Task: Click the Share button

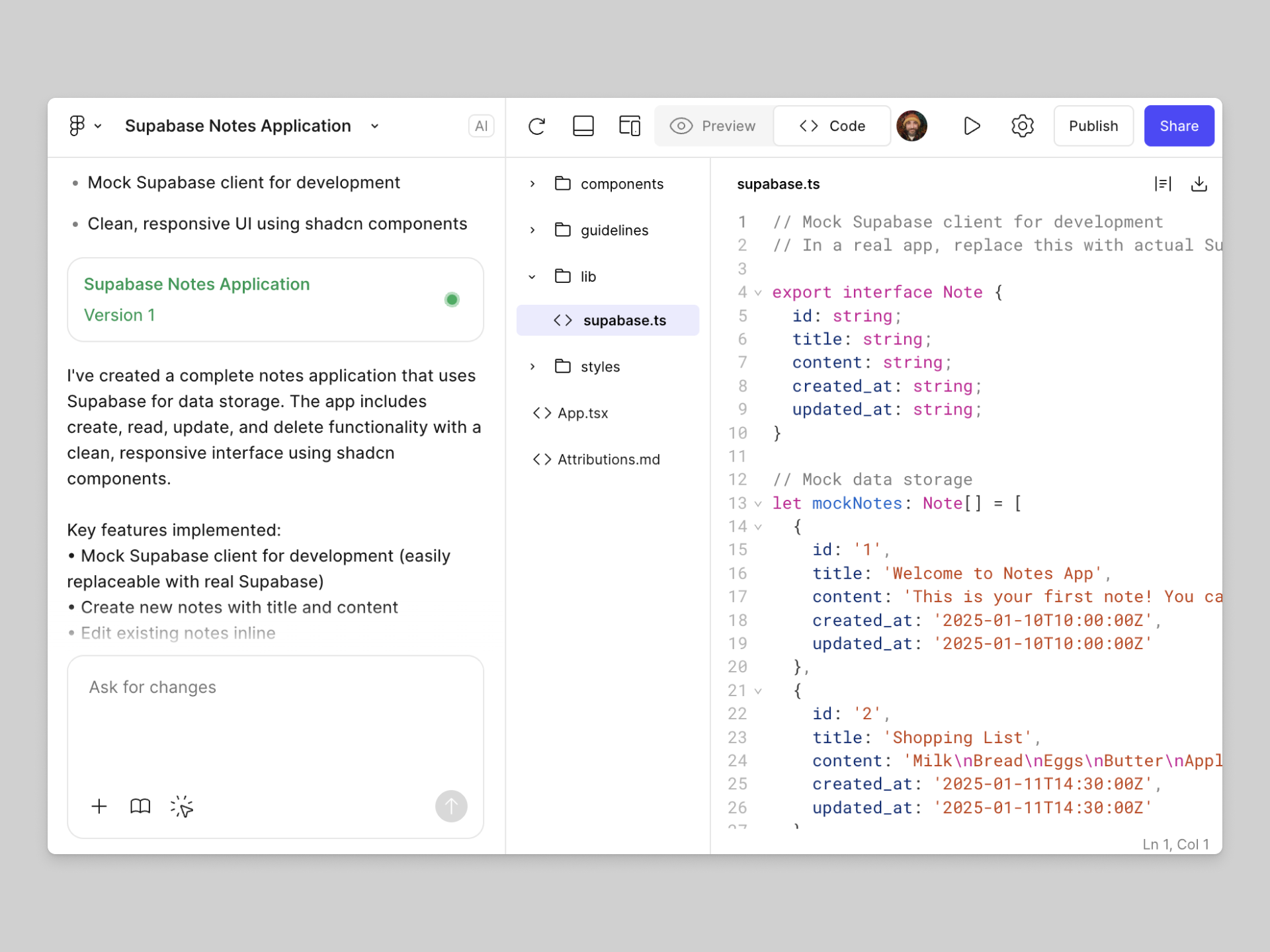Action: pyautogui.click(x=1179, y=126)
